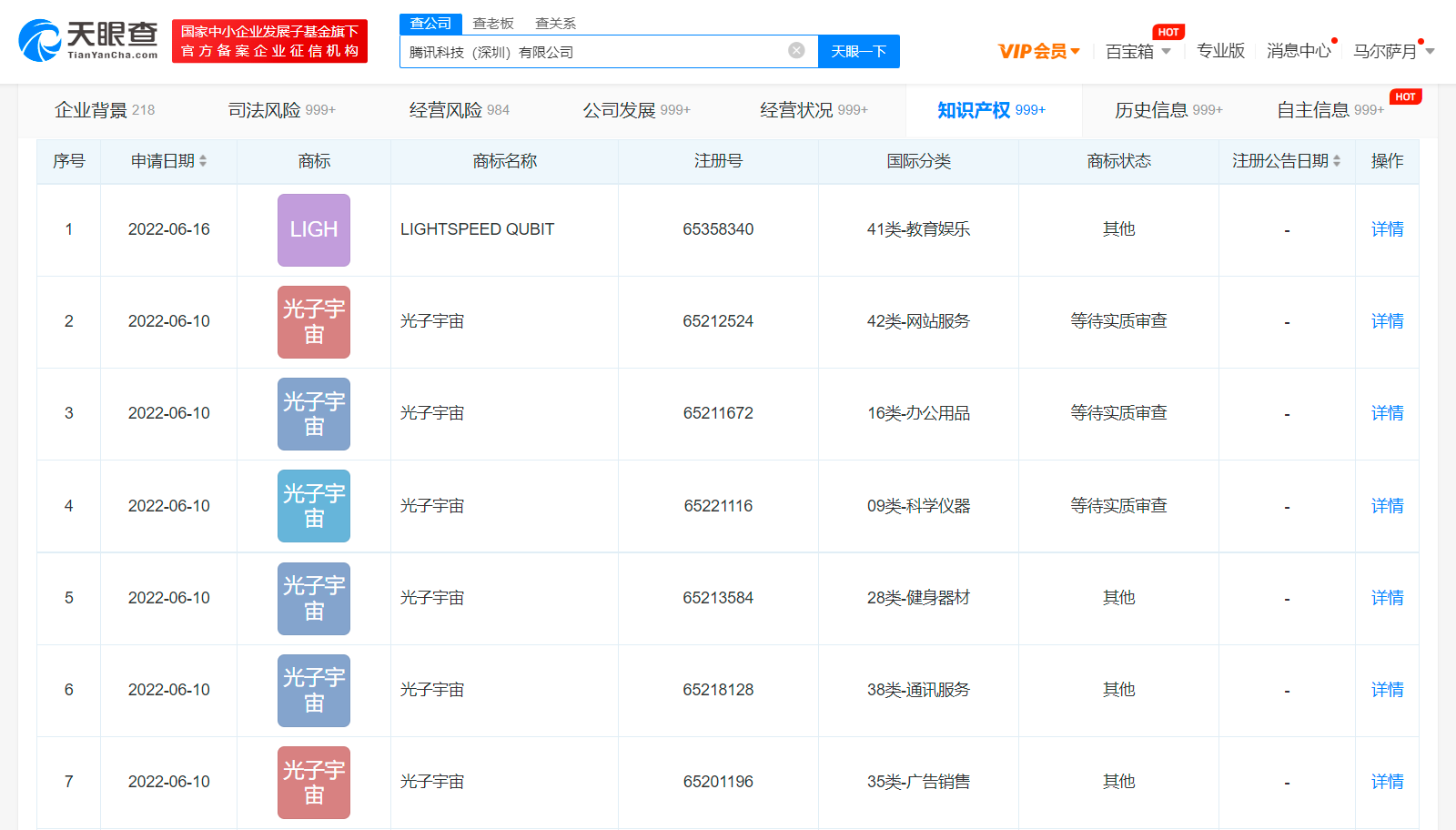Switch to the 司法风险 tab
1456x830 pixels.
click(281, 110)
